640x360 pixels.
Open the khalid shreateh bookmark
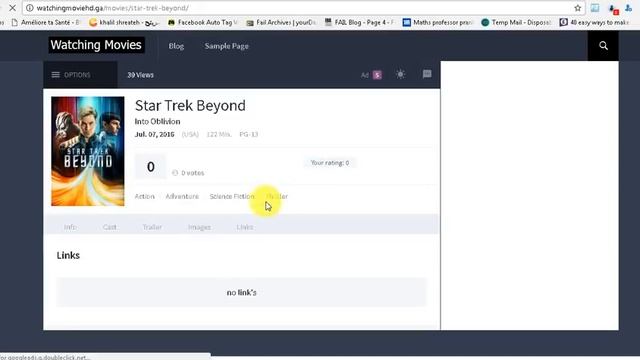(x=124, y=22)
